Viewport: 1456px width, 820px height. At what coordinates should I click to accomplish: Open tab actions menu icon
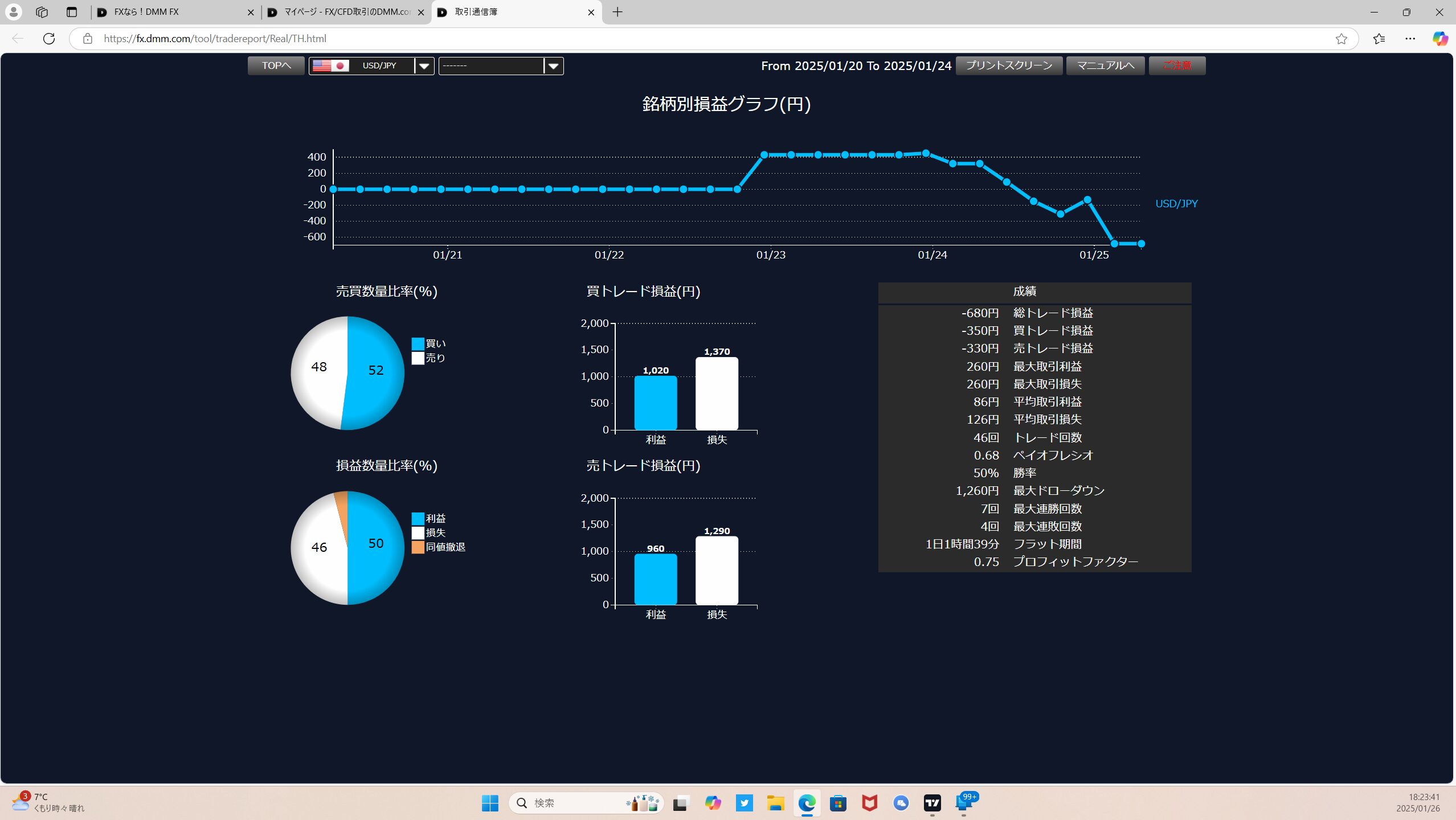(x=71, y=12)
